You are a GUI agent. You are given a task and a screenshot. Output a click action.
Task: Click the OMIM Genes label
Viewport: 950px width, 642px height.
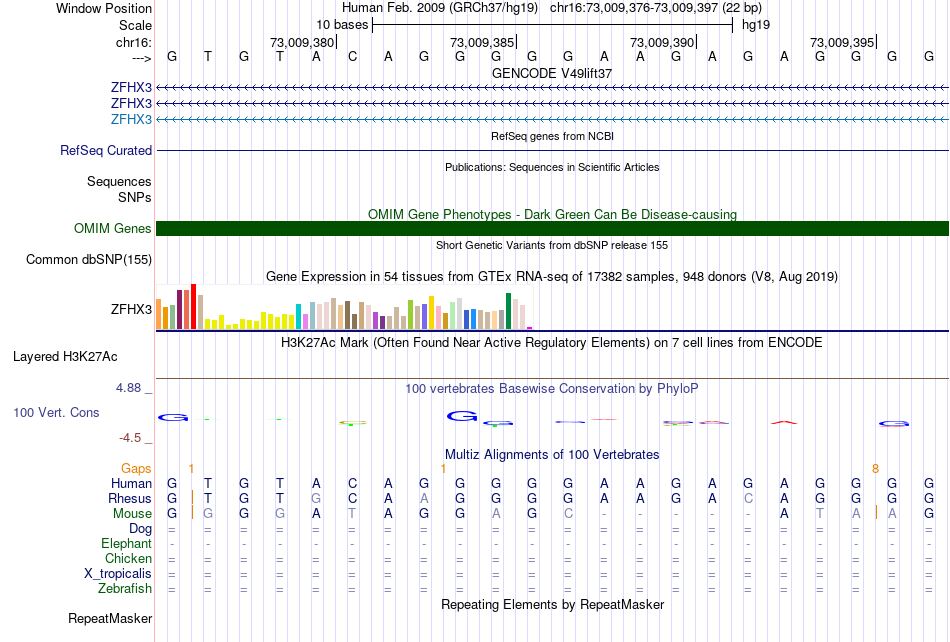113,228
